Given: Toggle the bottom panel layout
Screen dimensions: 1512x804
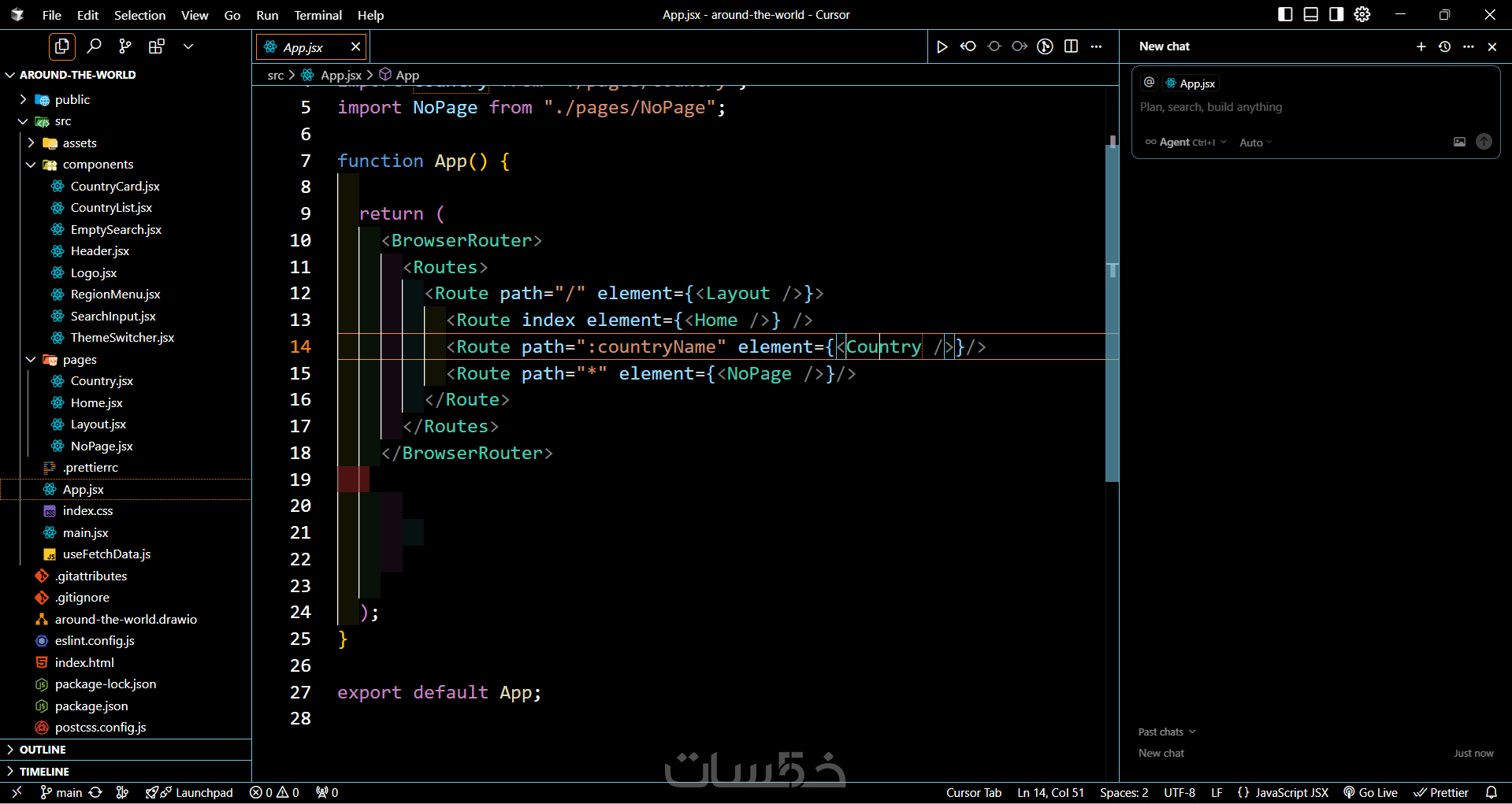Looking at the screenshot, I should point(1311,14).
